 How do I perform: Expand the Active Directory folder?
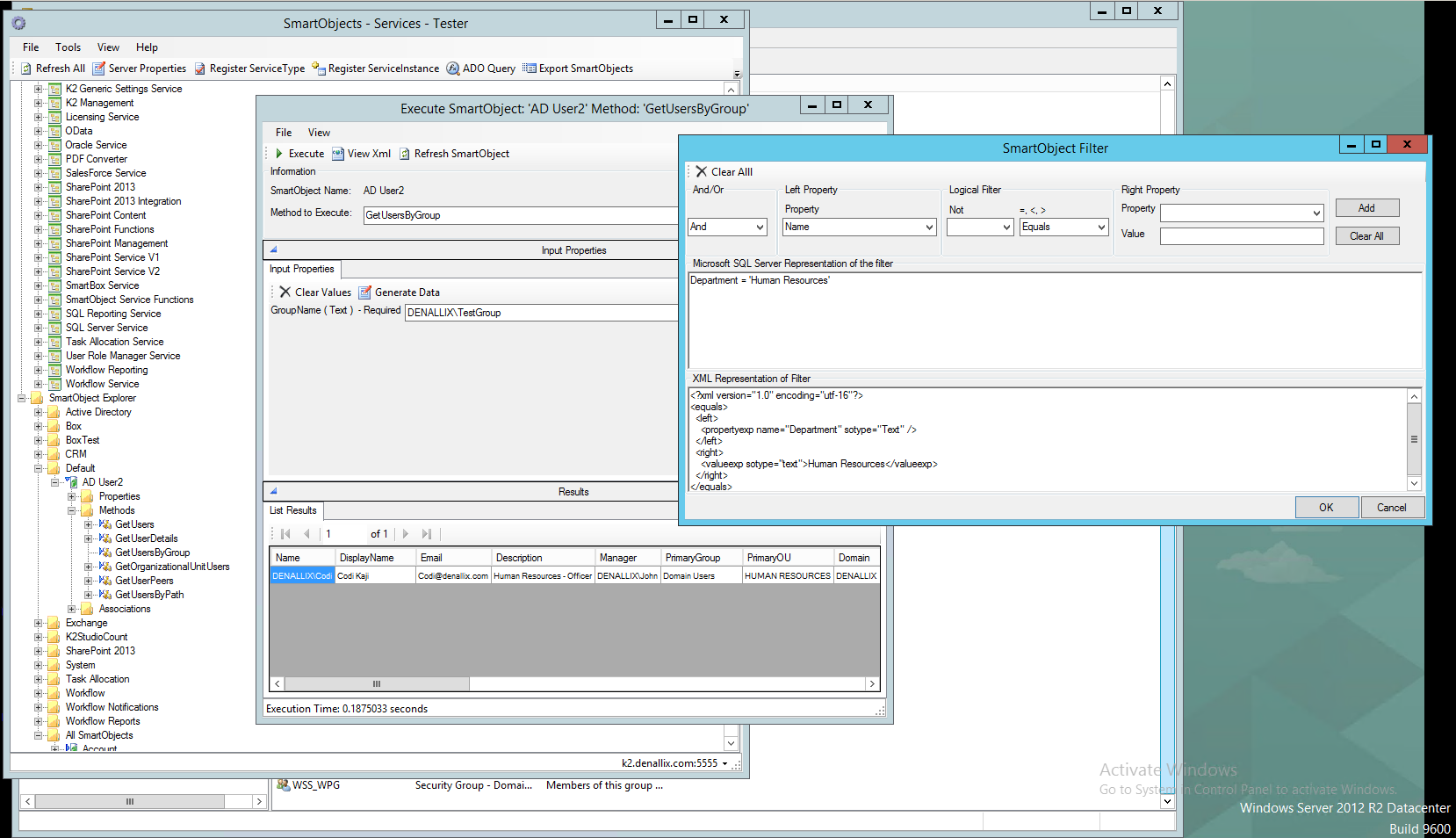pos(38,412)
